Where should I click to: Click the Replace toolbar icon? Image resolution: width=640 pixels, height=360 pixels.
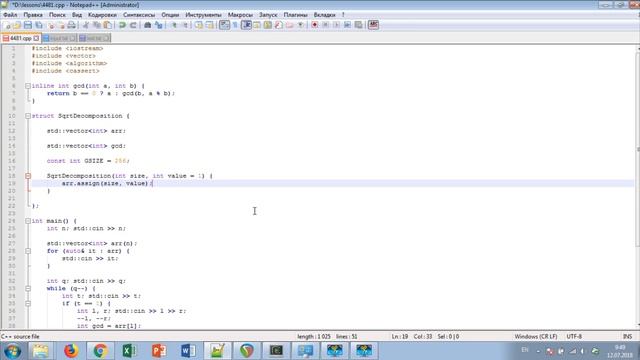(159, 25)
